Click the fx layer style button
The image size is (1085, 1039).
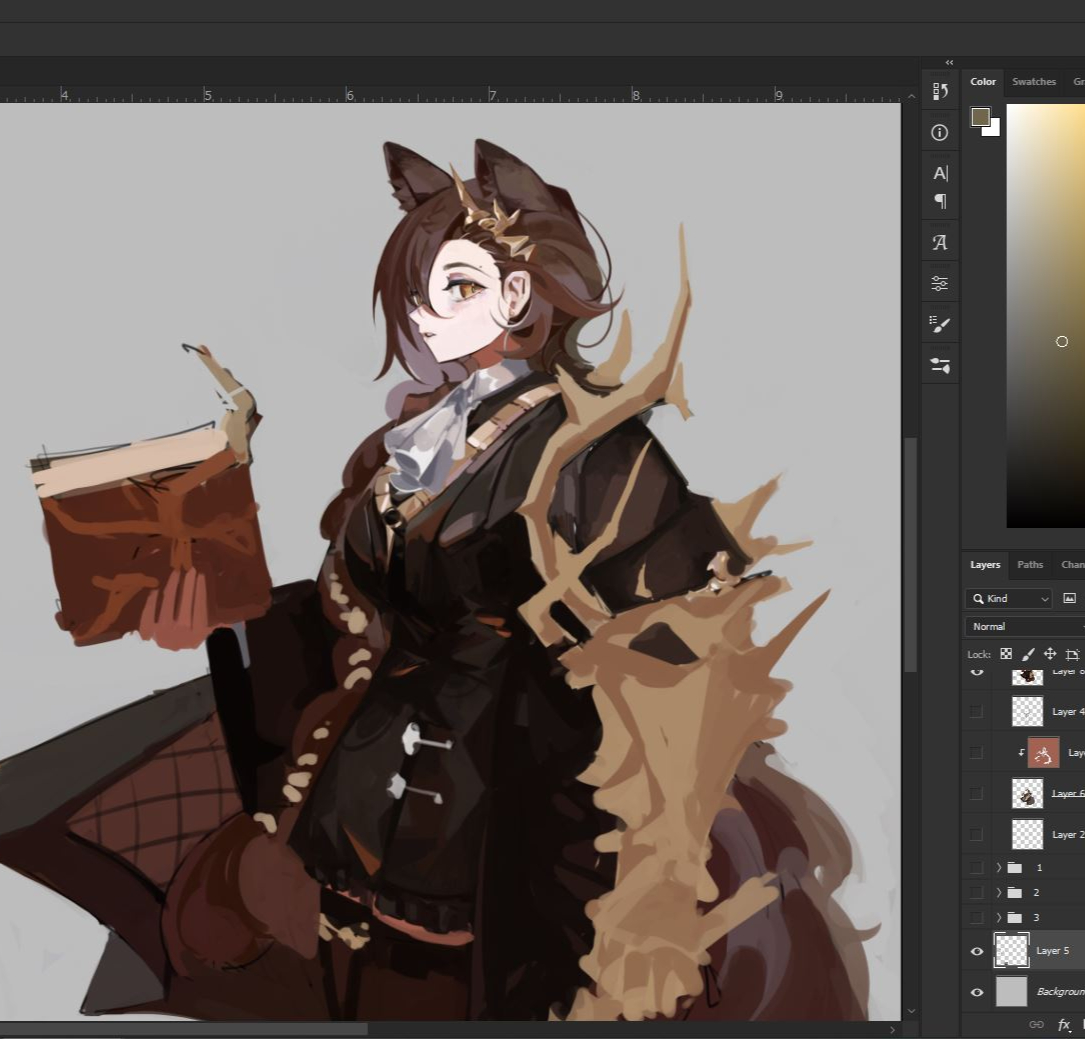1064,1025
